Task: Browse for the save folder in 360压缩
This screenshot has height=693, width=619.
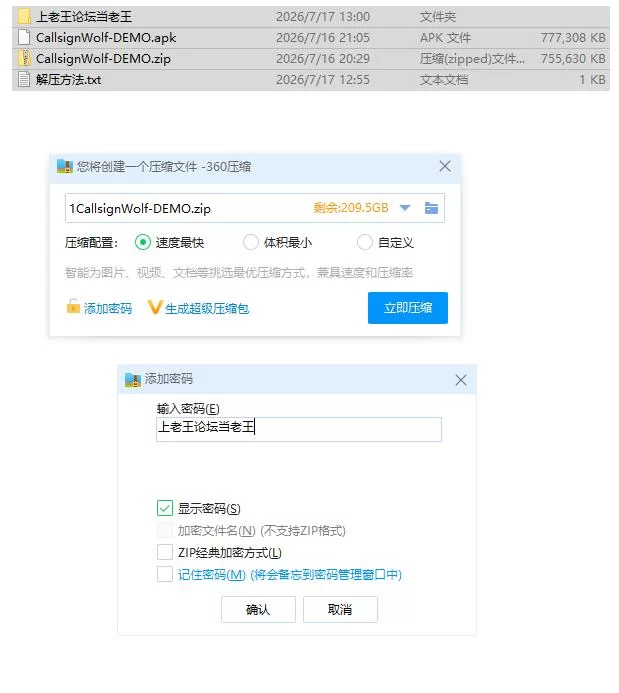Action: click(431, 208)
